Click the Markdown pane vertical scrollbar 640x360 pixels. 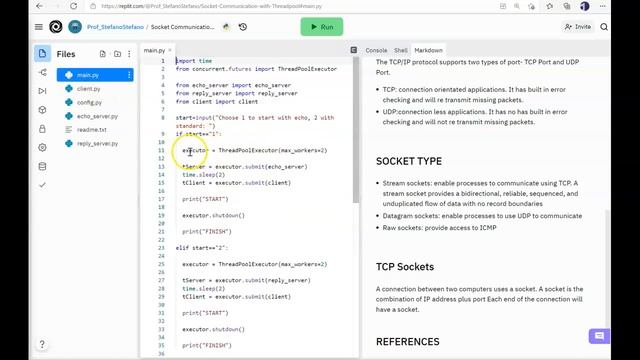[608, 267]
